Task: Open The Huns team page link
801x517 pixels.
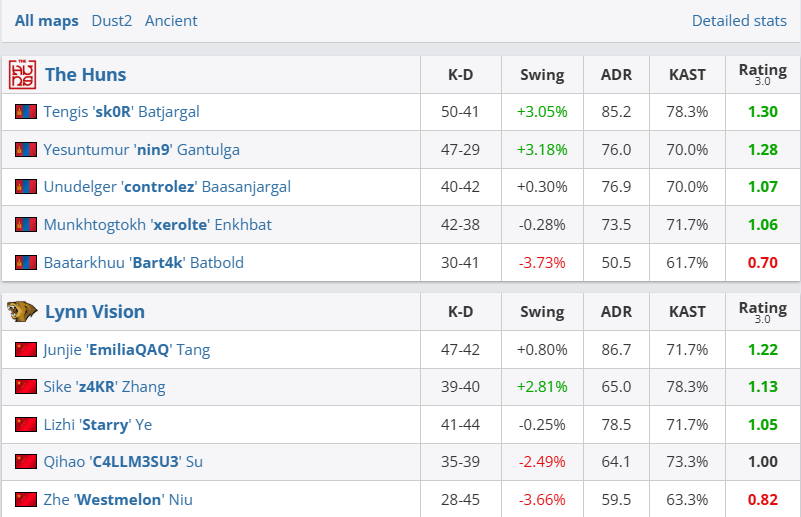Action: click(85, 75)
